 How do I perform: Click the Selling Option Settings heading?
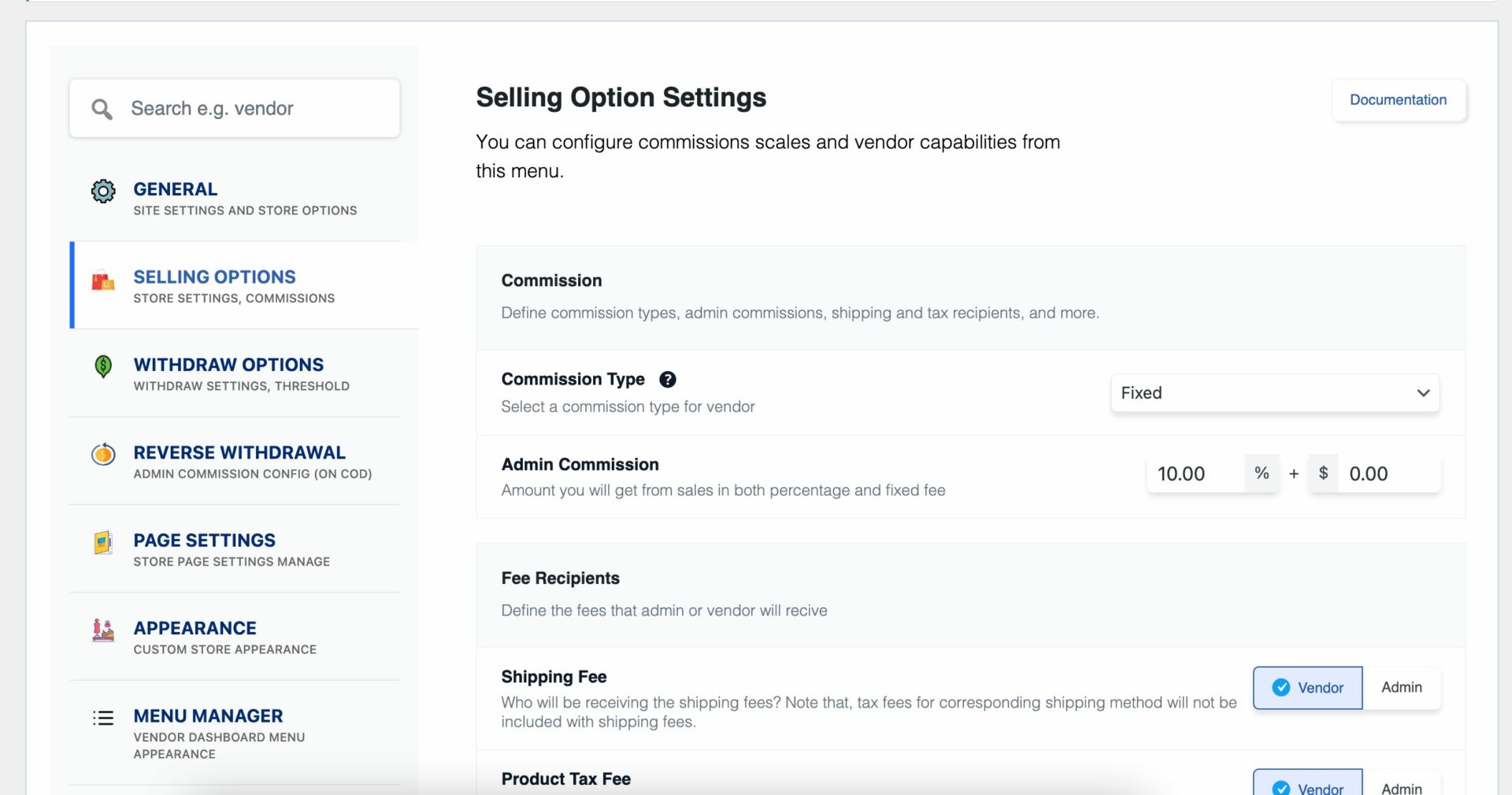pos(621,98)
